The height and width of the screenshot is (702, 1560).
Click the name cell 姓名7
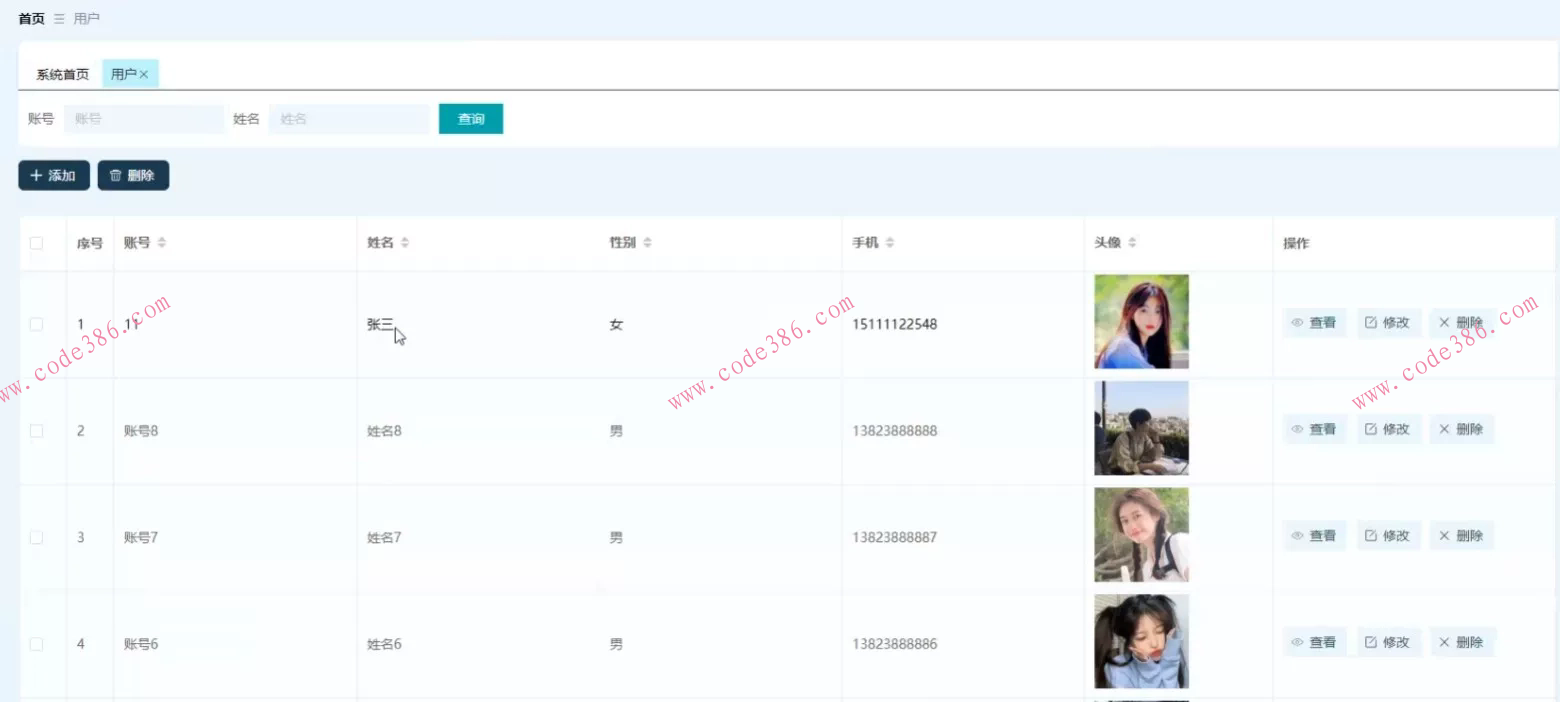pyautogui.click(x=384, y=537)
